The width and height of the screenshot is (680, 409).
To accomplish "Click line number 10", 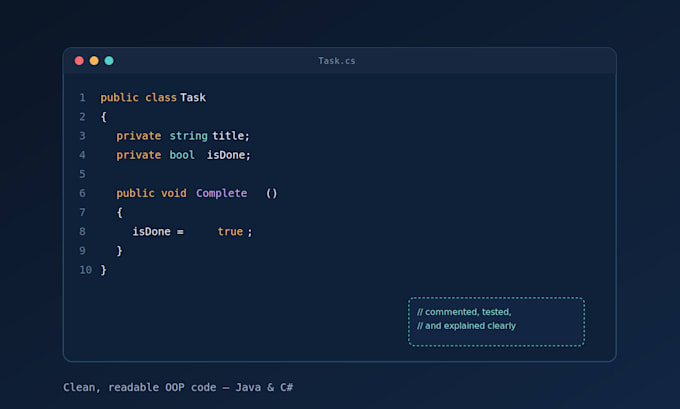I will [85, 270].
